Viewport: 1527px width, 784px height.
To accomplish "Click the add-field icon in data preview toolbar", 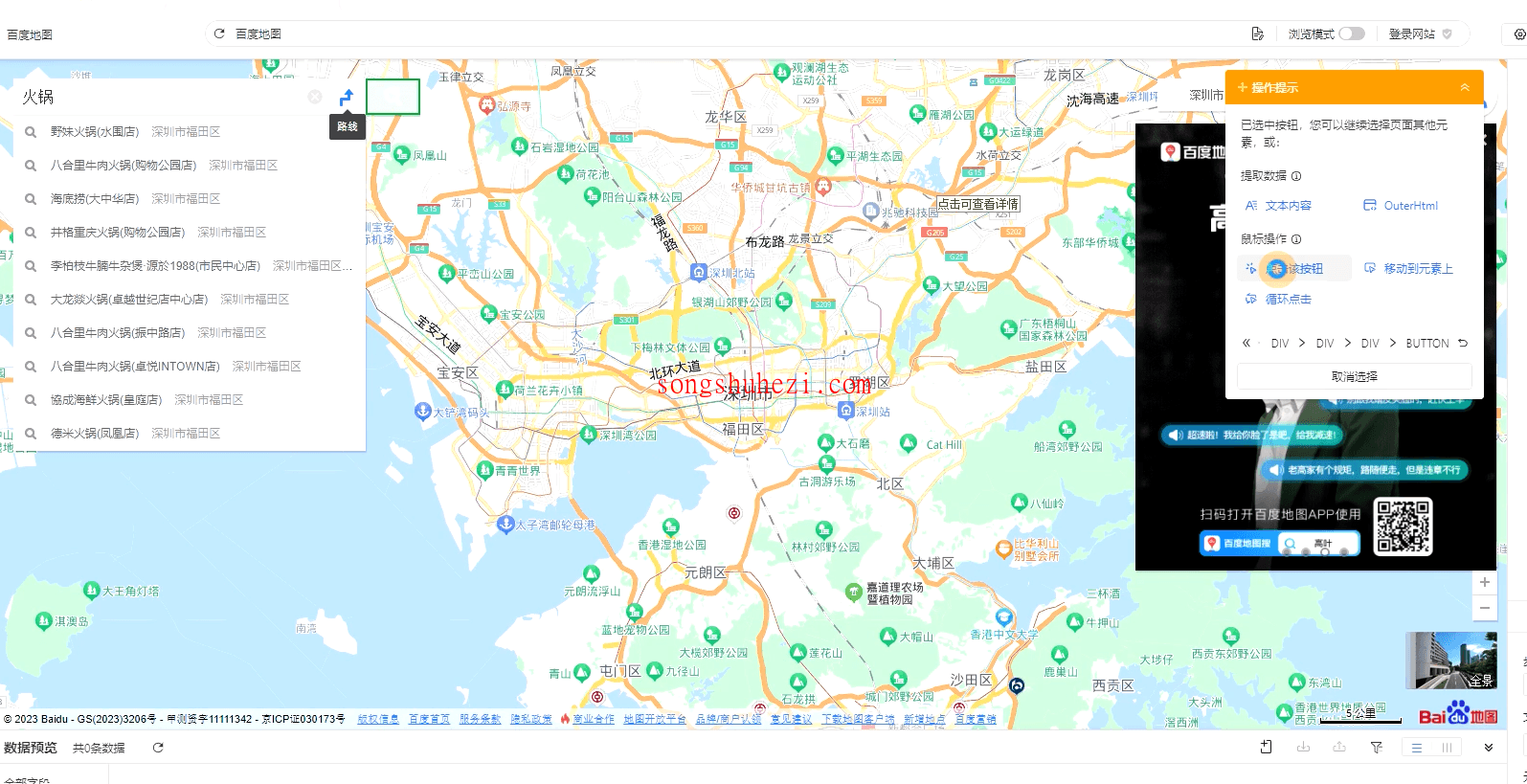I will click(x=1266, y=747).
